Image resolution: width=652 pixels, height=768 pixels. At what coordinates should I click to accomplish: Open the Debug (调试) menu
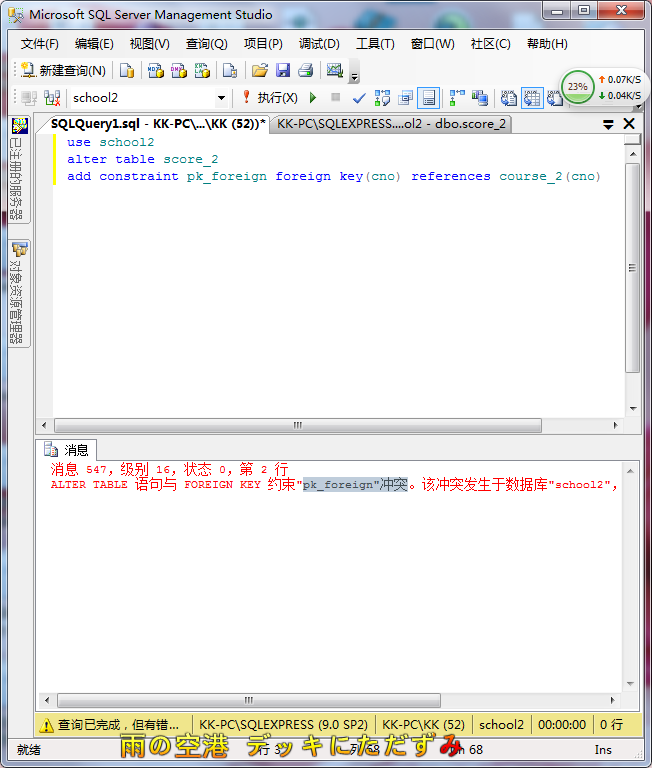point(319,44)
